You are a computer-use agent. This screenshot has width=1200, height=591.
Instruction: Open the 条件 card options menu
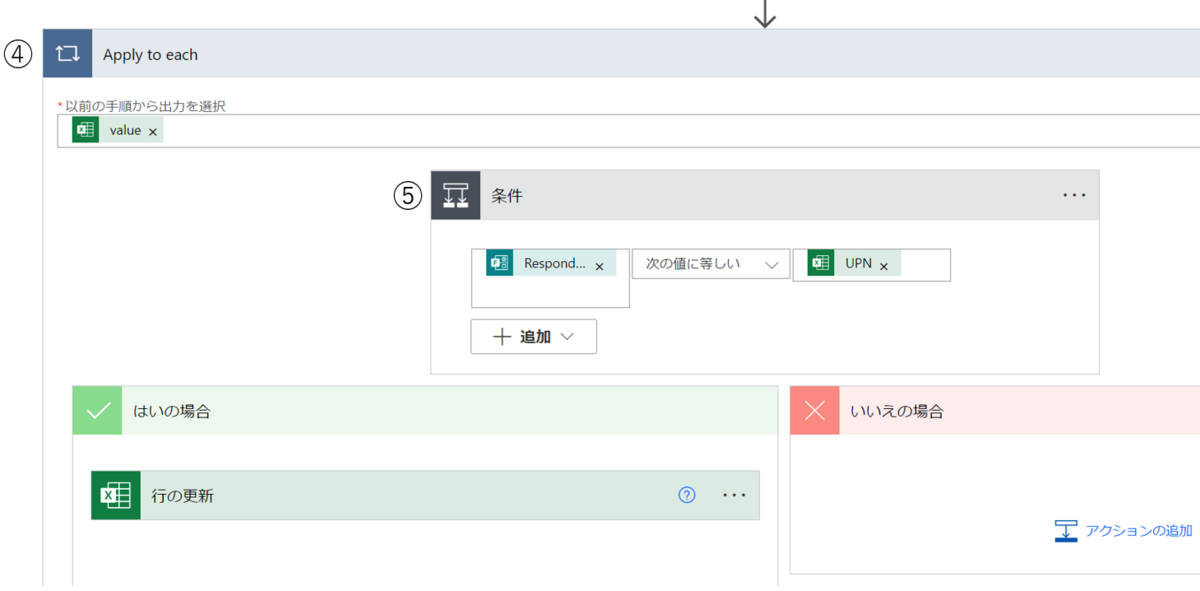point(1074,196)
